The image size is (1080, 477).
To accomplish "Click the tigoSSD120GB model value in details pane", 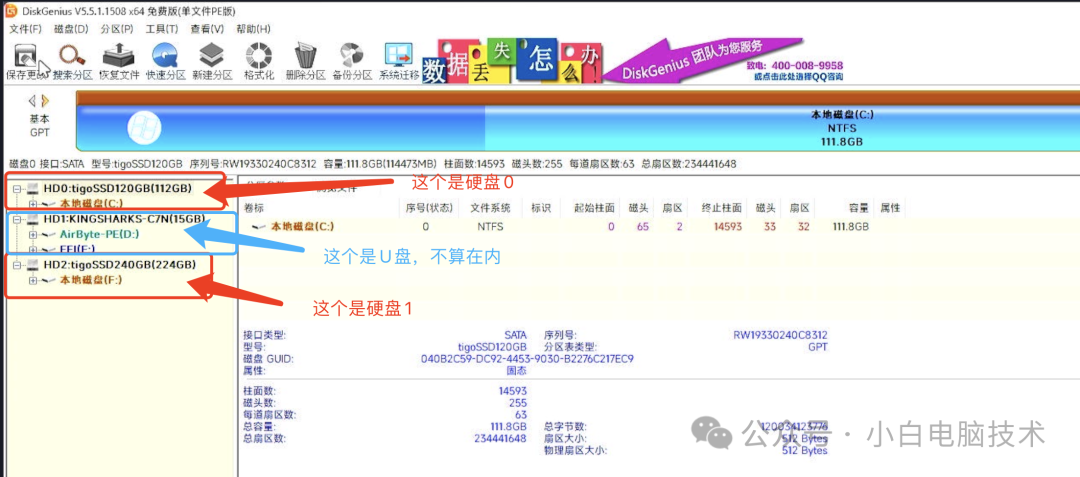I will pyautogui.click(x=492, y=347).
